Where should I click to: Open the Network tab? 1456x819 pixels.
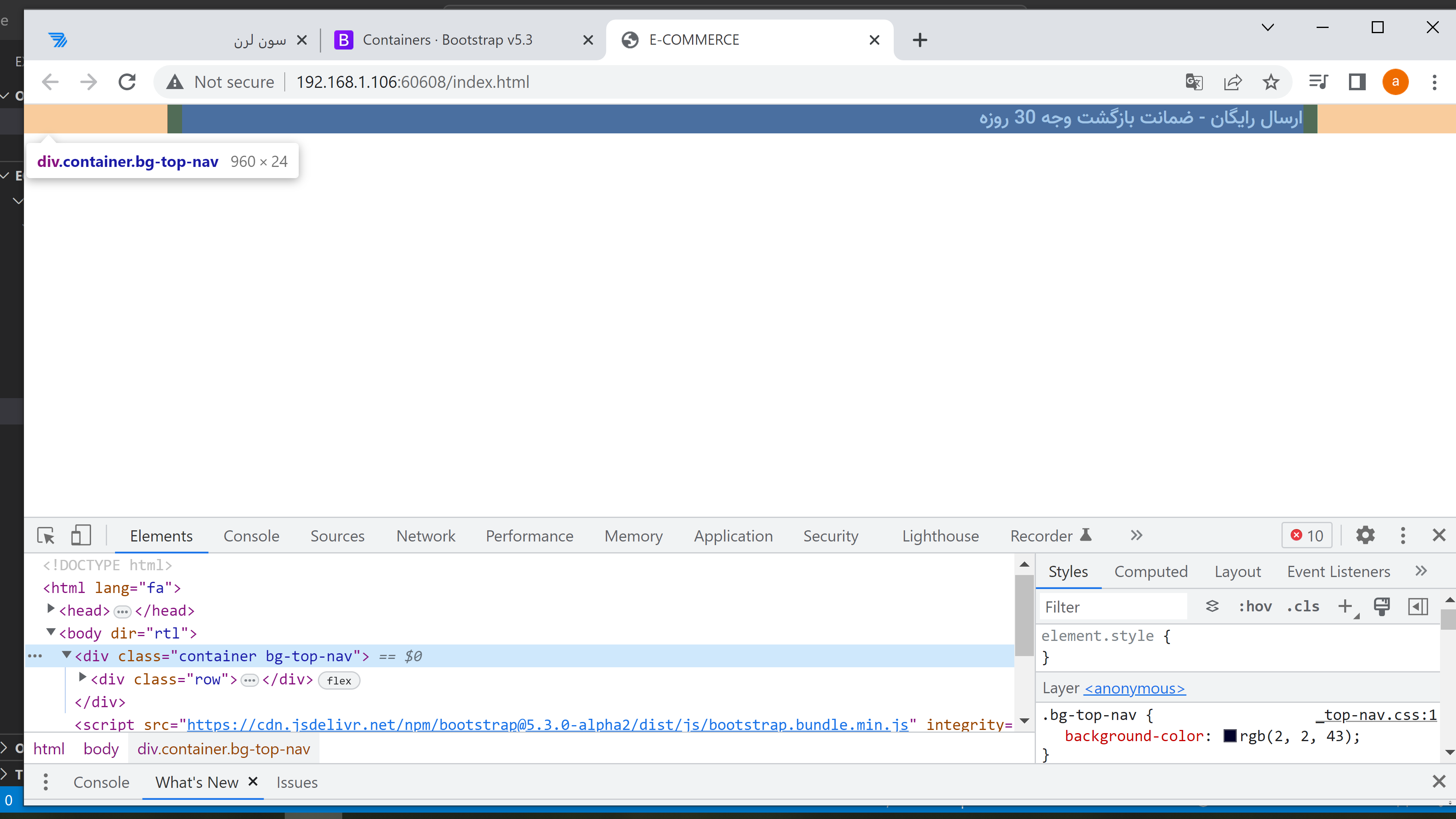click(426, 535)
